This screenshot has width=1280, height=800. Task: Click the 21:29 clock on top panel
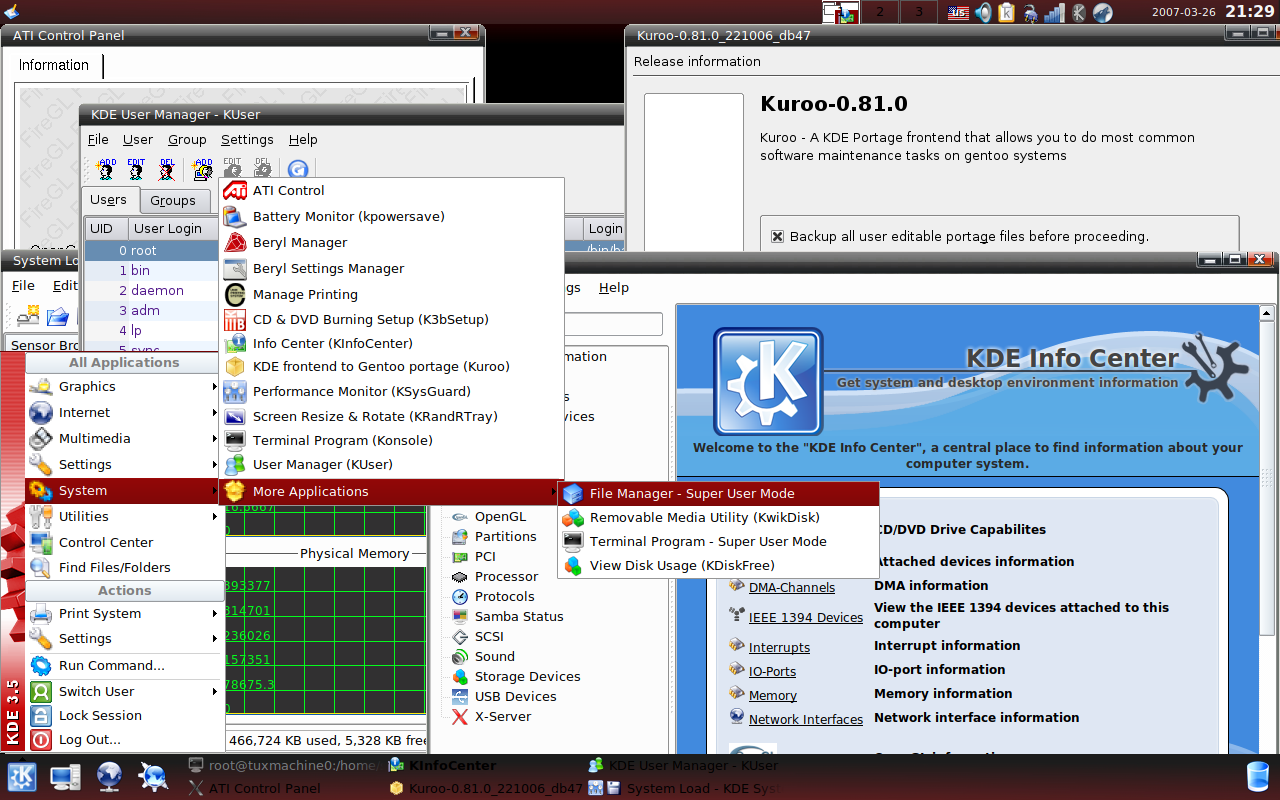point(1250,12)
